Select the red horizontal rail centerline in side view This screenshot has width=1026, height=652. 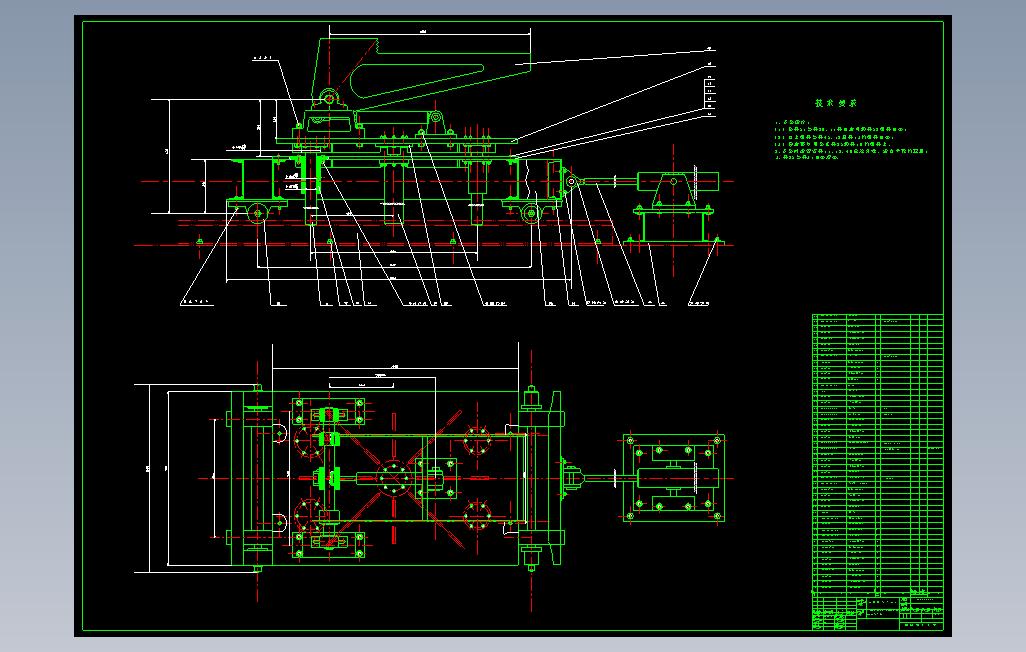433,245
